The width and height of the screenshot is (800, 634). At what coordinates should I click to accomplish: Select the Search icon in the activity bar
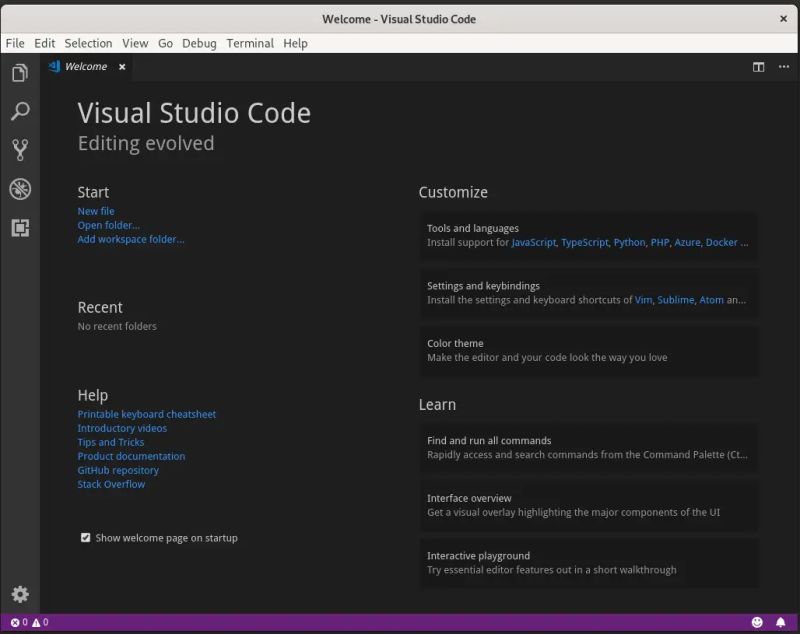click(21, 111)
